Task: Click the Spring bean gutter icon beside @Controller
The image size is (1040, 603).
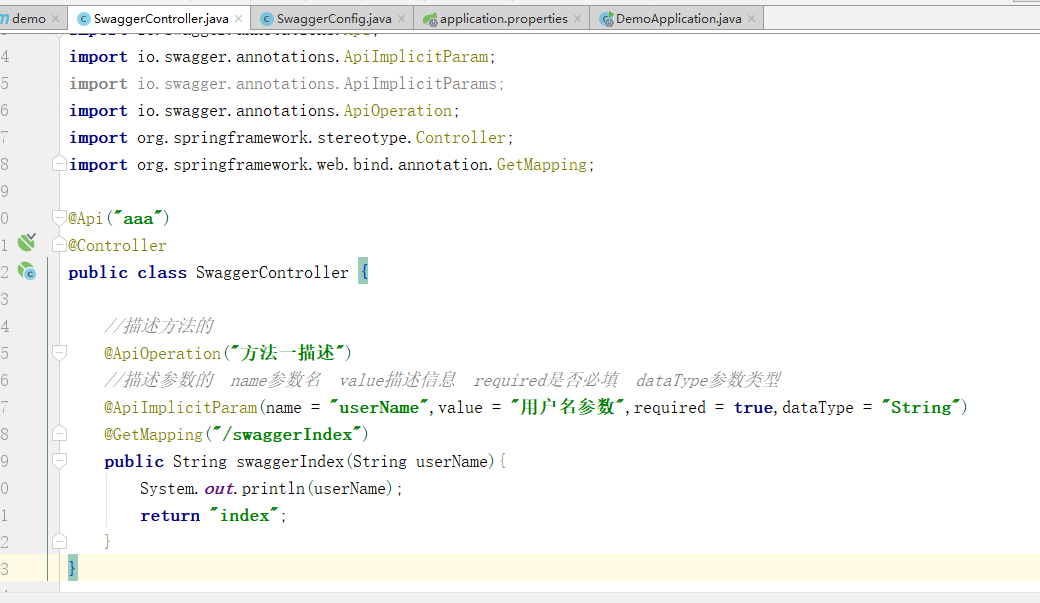Action: click(x=25, y=243)
